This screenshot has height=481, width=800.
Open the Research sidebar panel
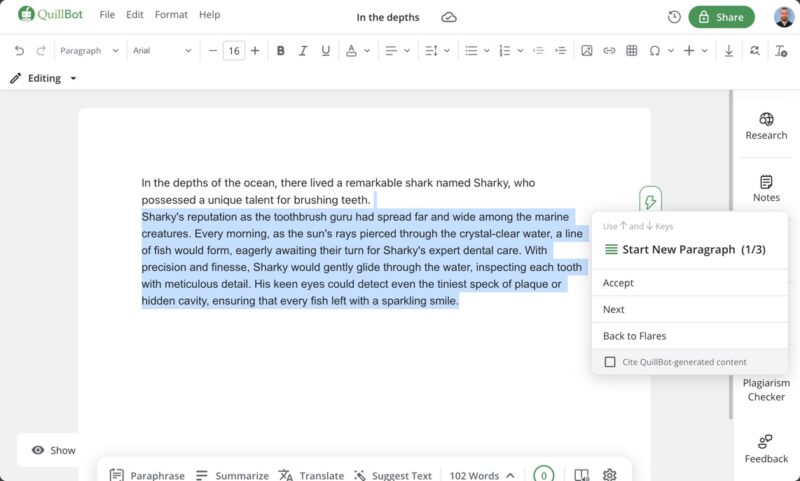click(766, 126)
